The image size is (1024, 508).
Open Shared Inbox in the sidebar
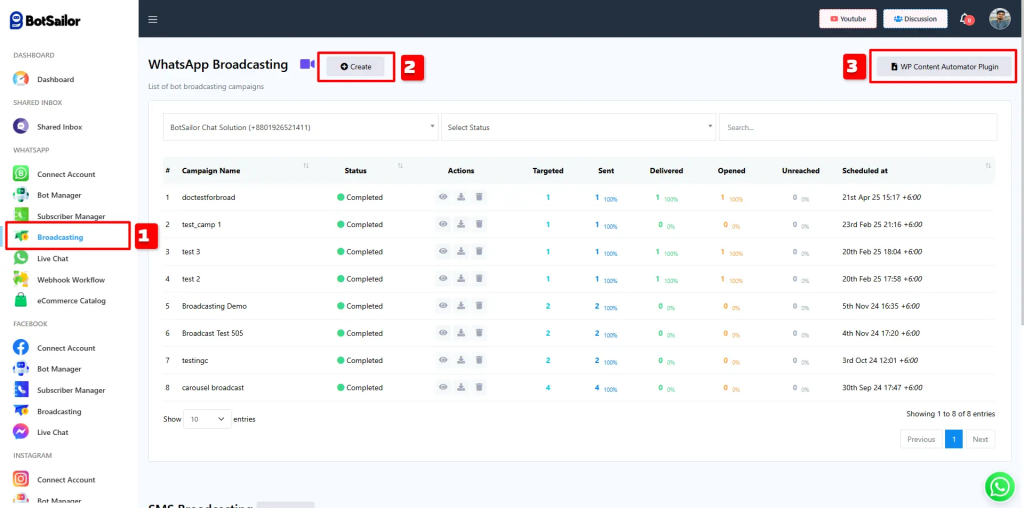point(59,127)
